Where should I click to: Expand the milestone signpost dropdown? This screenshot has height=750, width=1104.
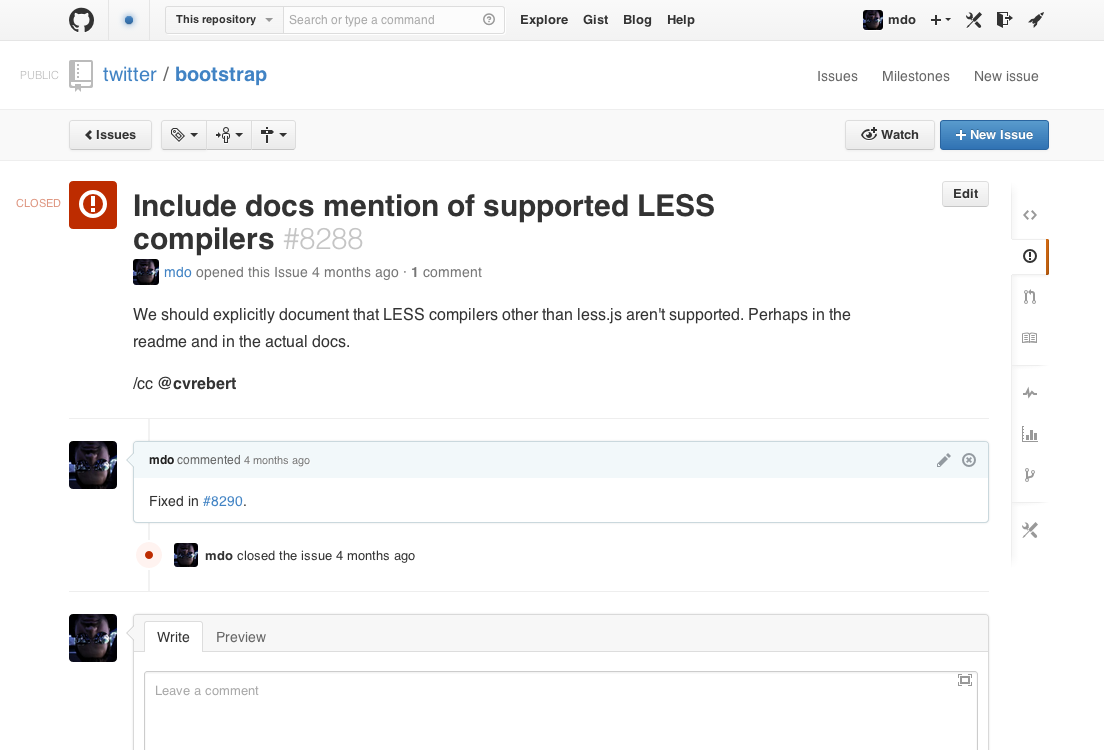(x=273, y=135)
